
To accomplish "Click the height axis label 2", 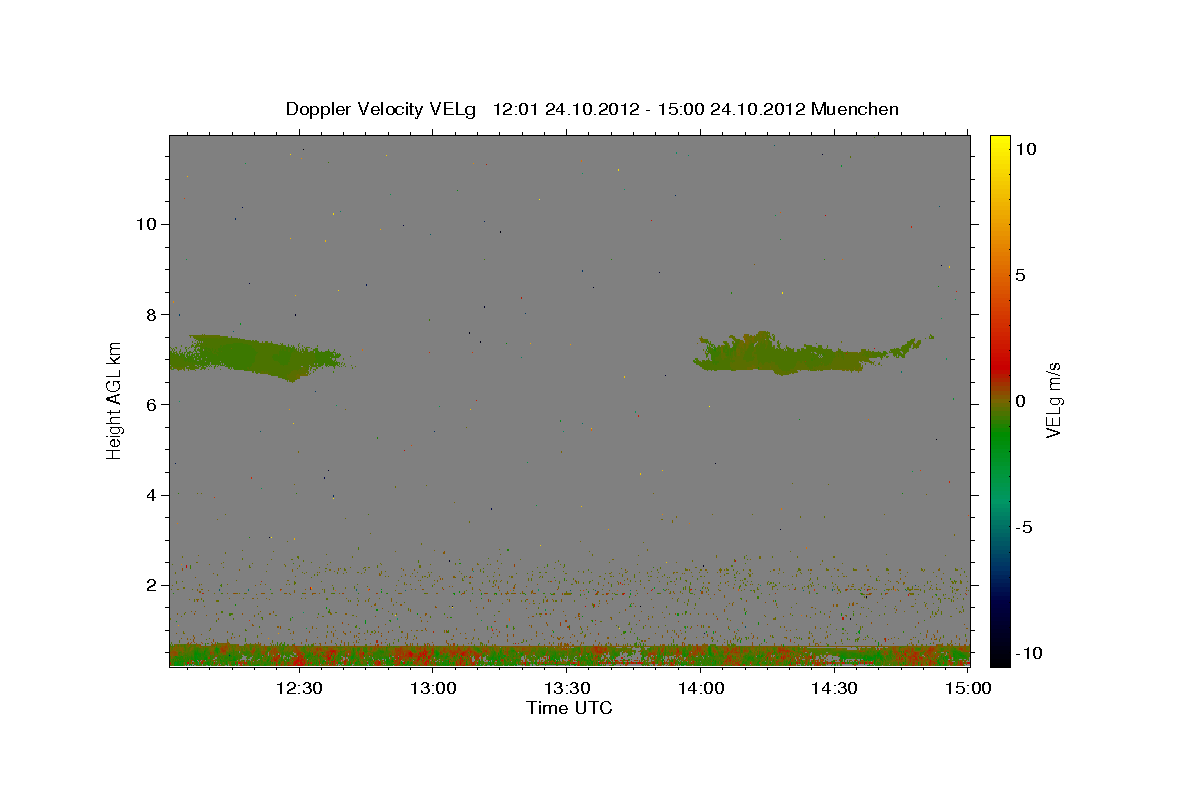I will point(151,585).
